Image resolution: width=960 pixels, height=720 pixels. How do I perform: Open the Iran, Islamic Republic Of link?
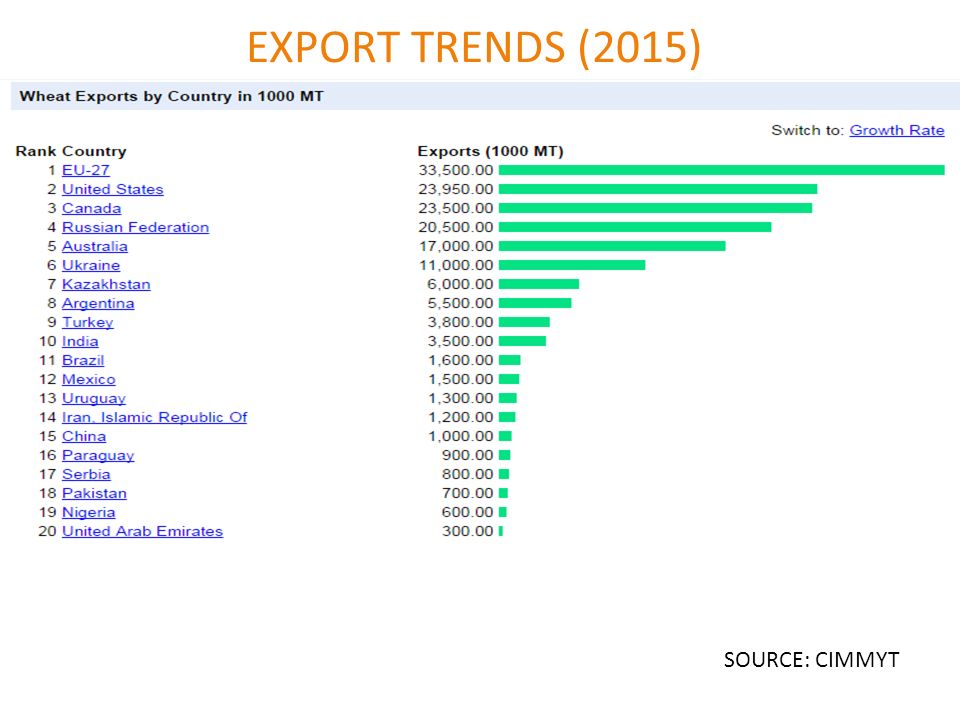[154, 417]
